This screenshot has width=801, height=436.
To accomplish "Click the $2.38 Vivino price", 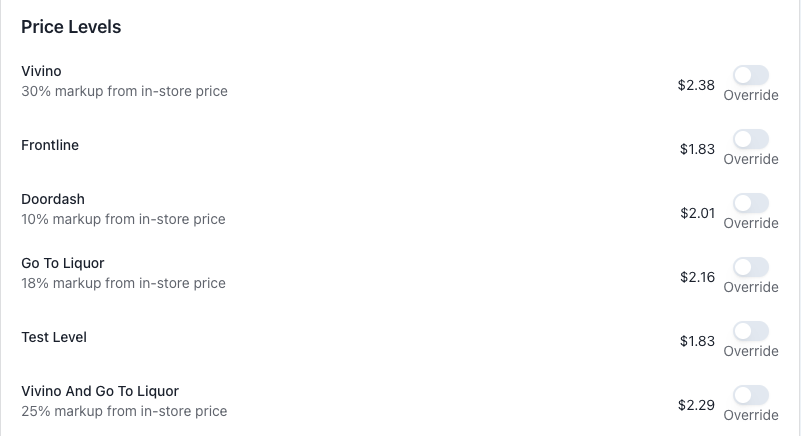I will pos(696,85).
